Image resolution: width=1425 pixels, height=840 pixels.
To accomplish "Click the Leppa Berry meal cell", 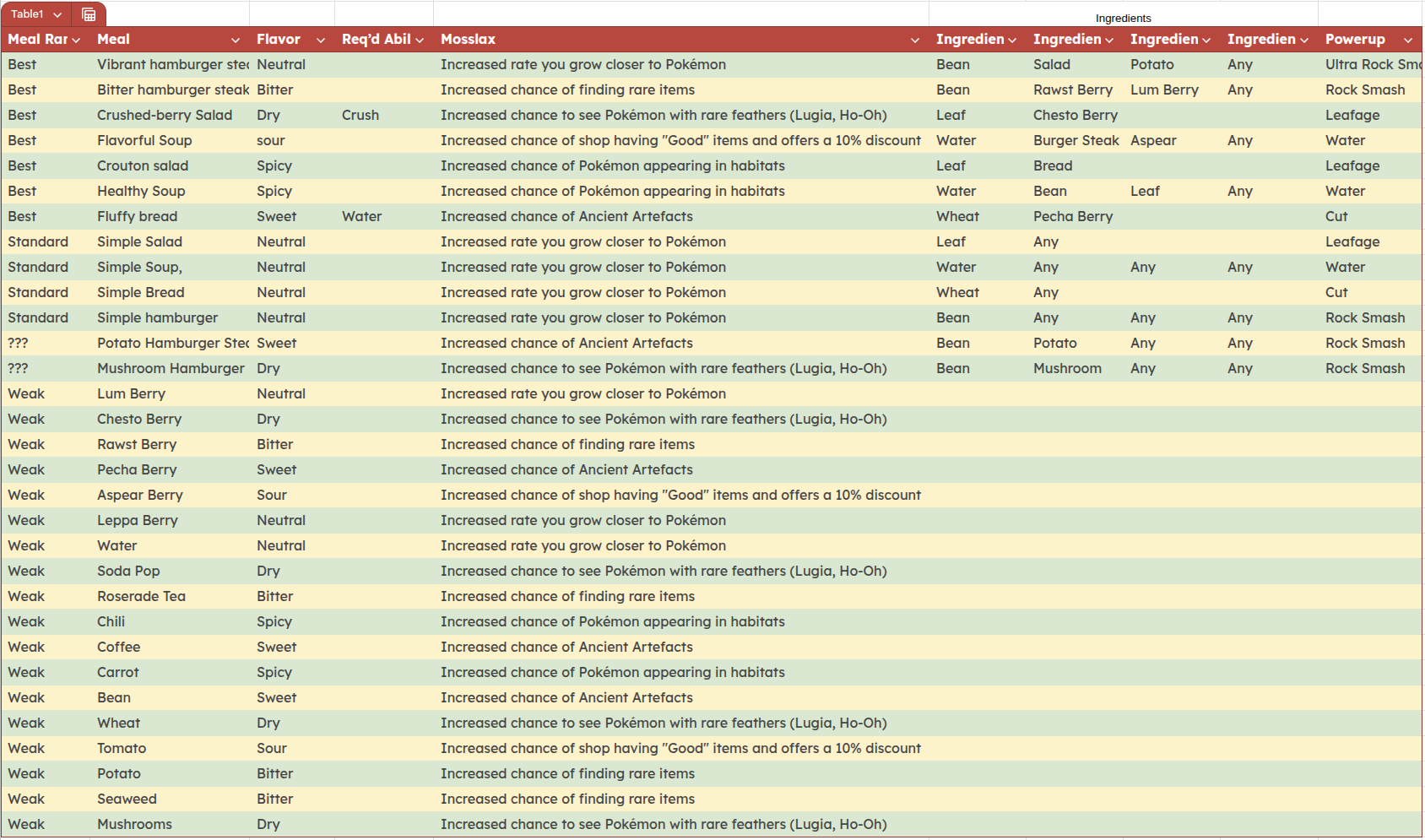I will 170,520.
